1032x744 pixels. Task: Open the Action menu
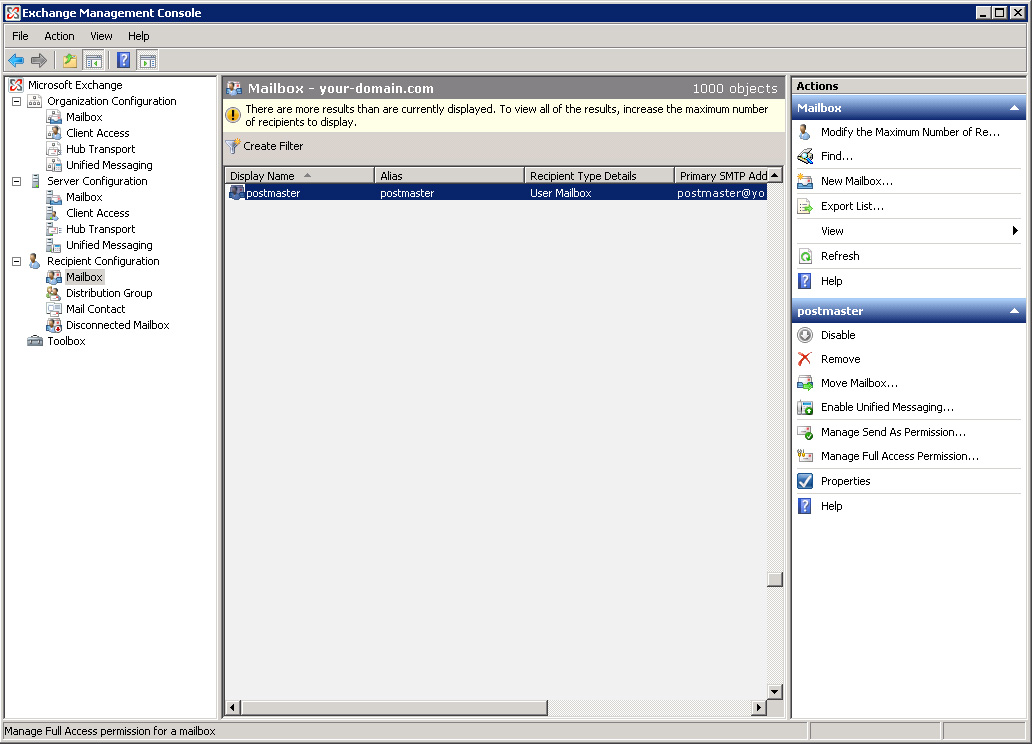(59, 36)
